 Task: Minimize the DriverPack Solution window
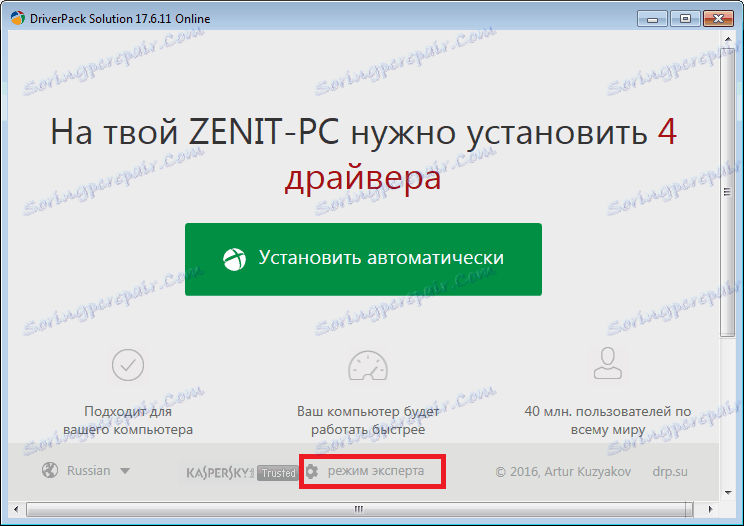(x=652, y=19)
